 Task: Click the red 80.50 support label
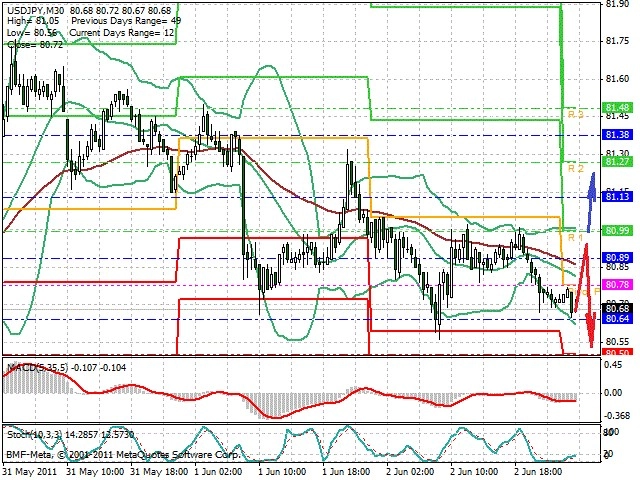[617, 352]
